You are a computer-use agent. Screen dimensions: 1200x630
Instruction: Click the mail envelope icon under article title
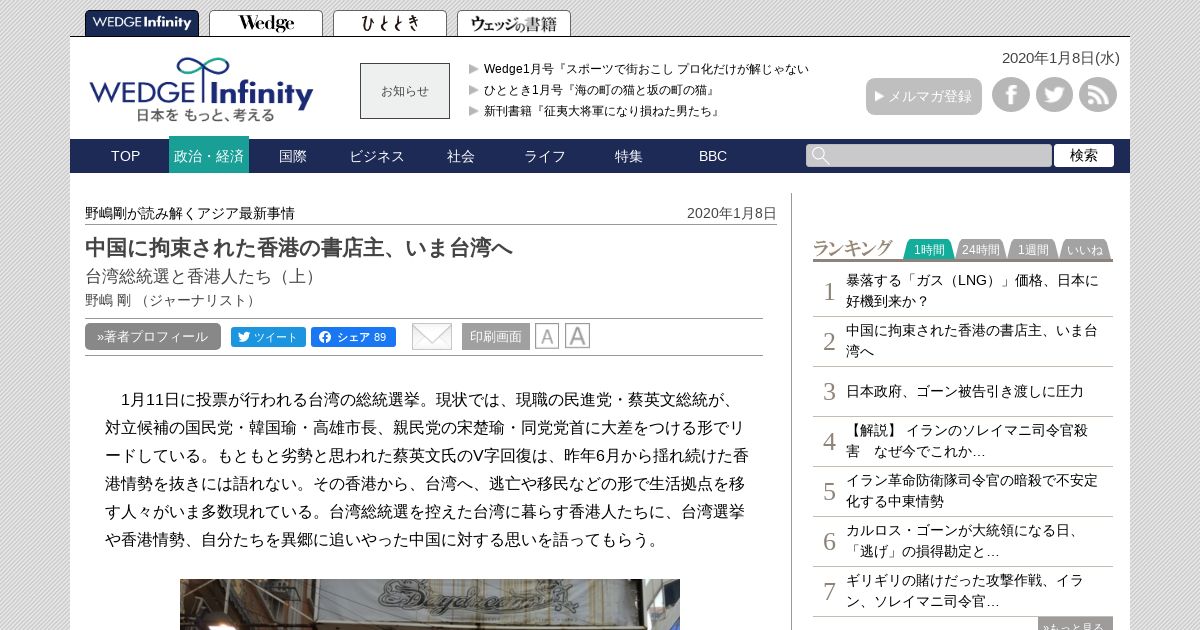432,336
